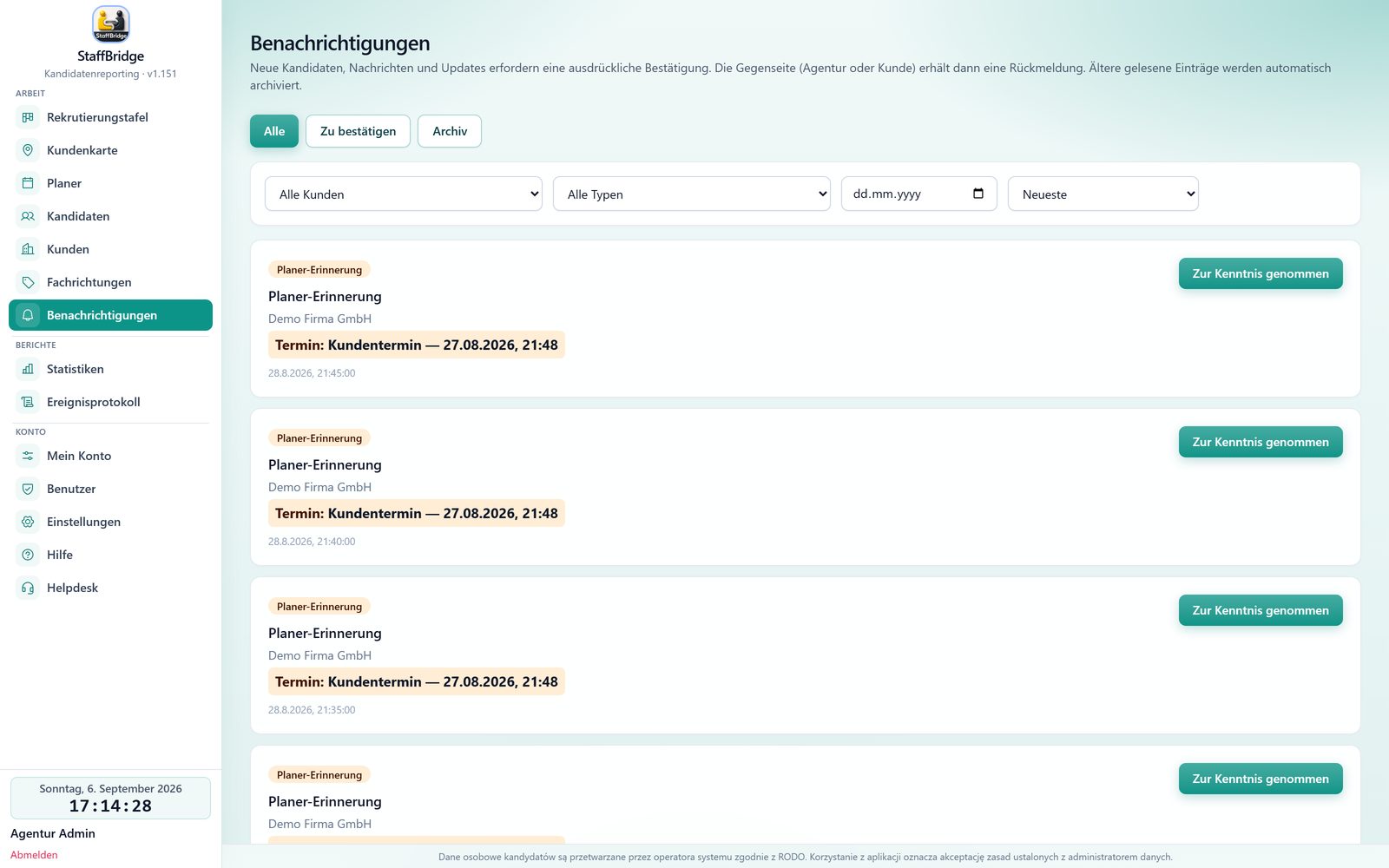Open Fachrichtungen tag icon
The height and width of the screenshot is (868, 1389).
[28, 282]
